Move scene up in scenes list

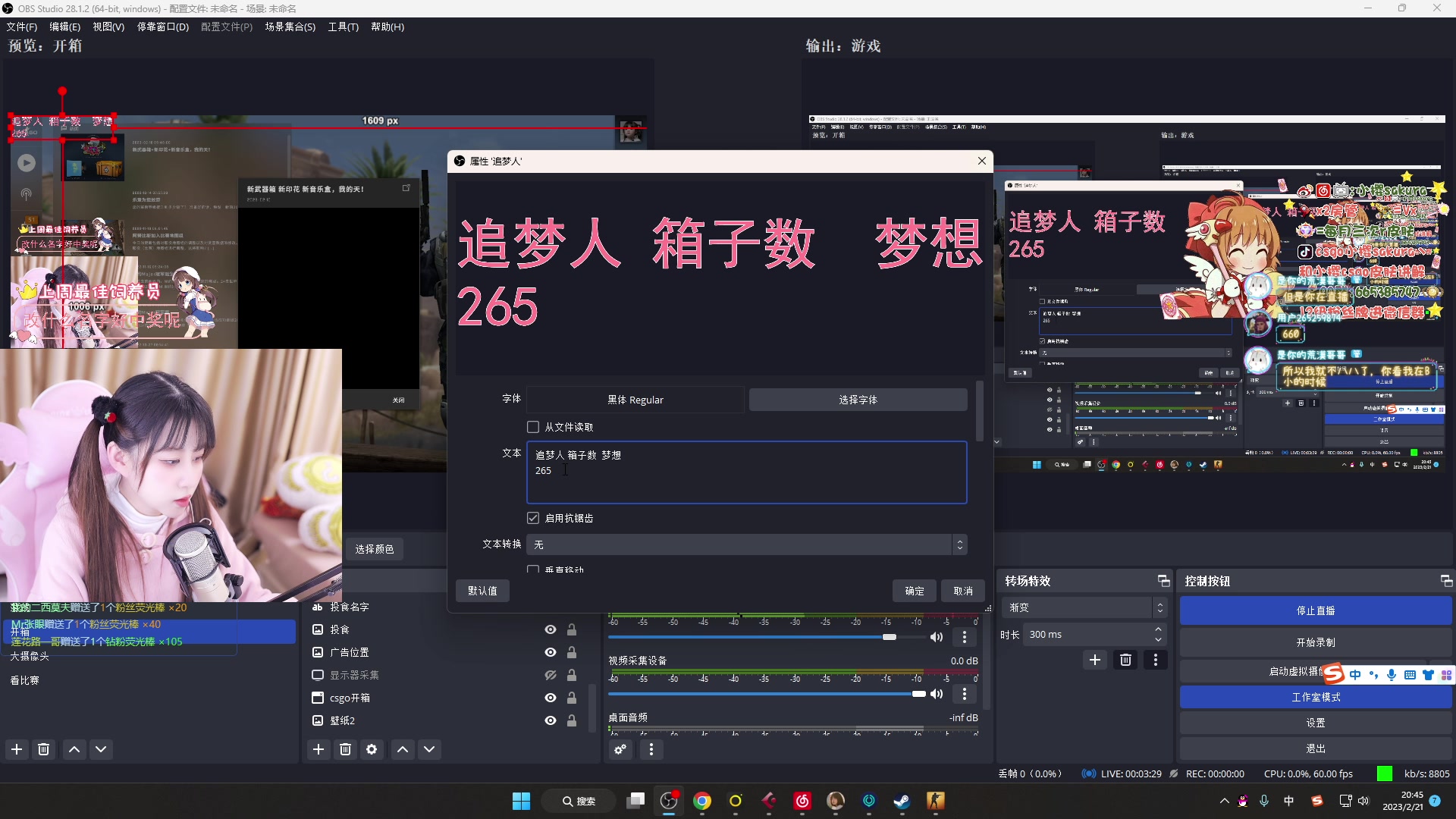coord(74,749)
